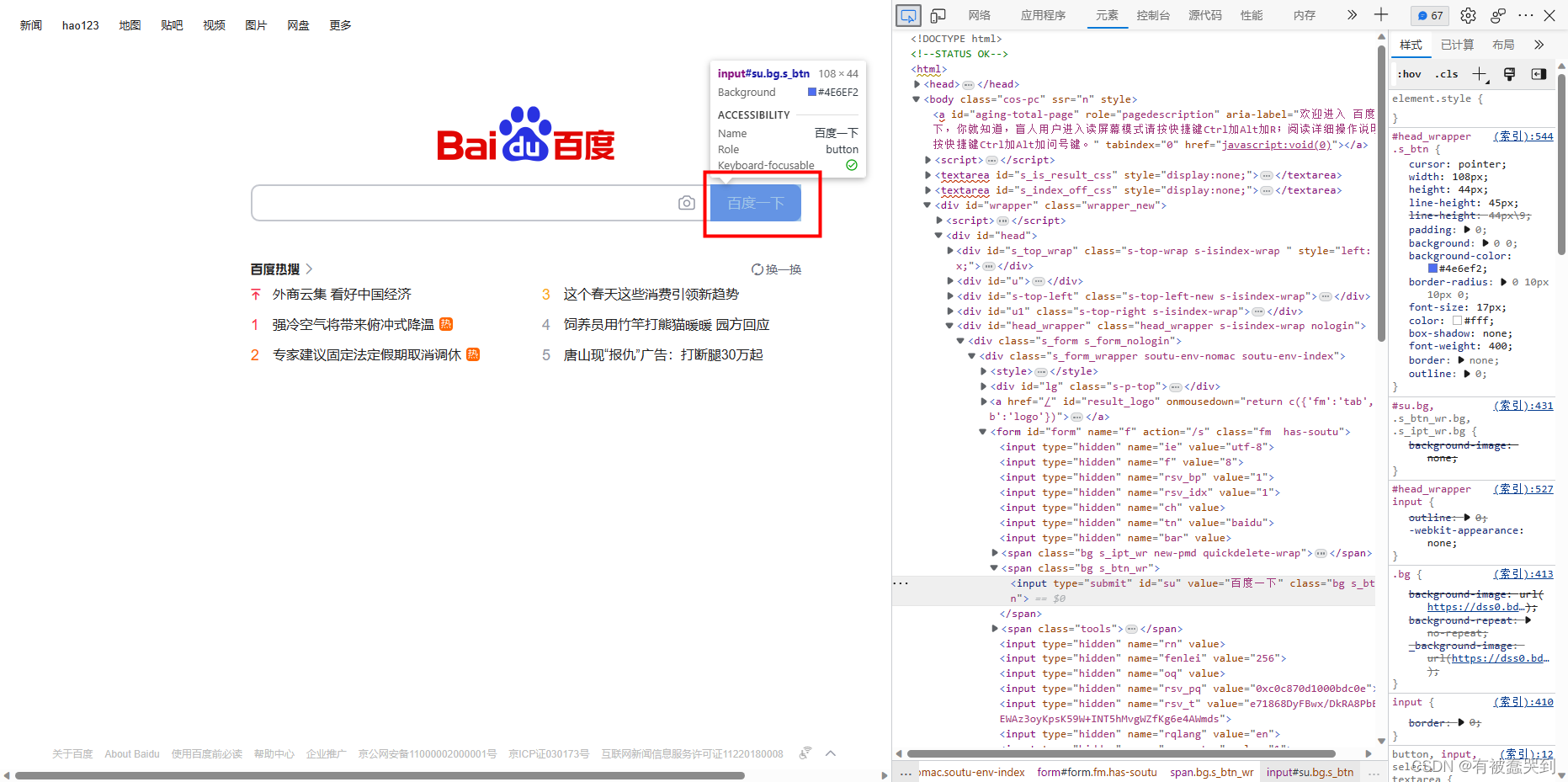Open the 贴吧 link
This screenshot has height=782, width=1568.
pos(172,25)
